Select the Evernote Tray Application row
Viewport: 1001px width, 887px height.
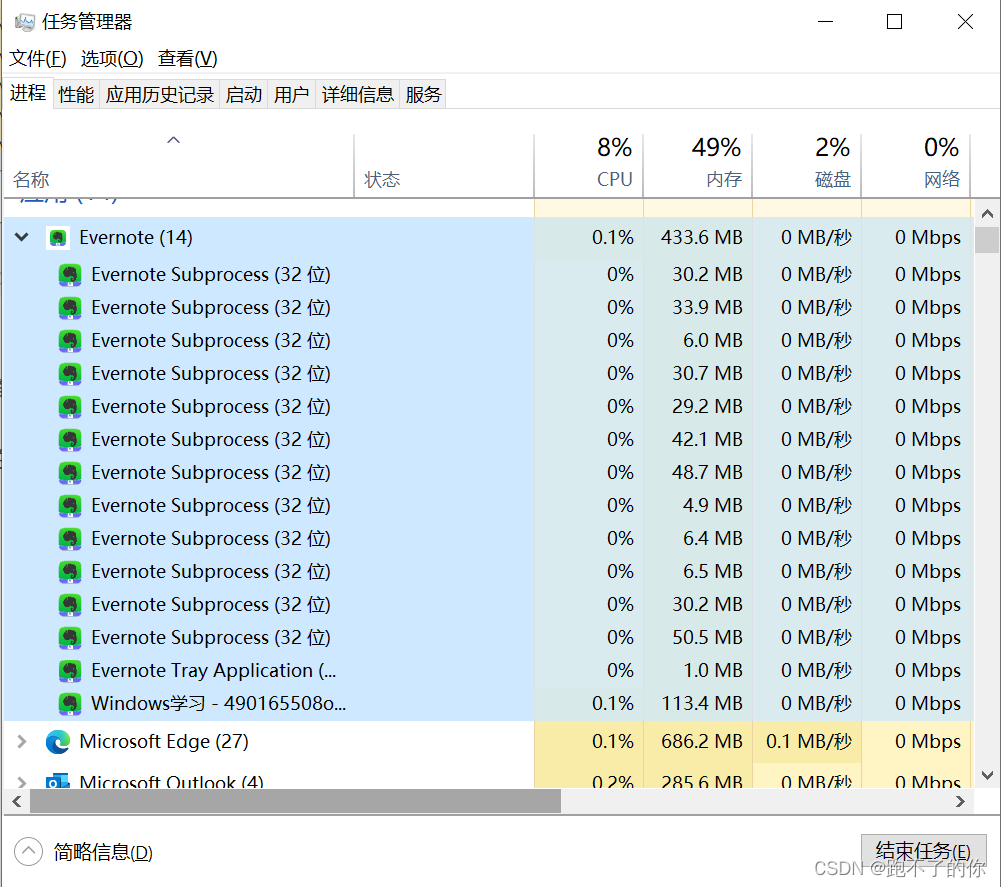pos(489,671)
